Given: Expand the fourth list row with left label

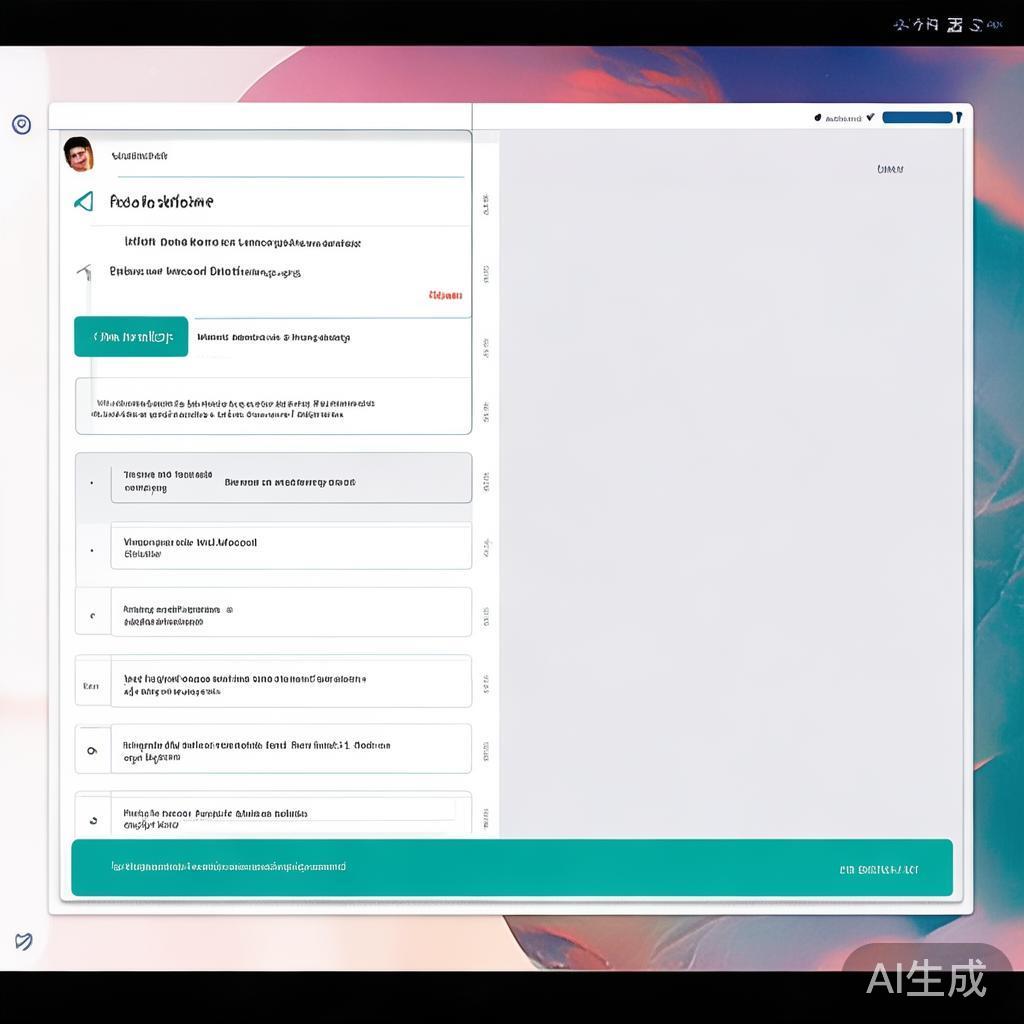Looking at the screenshot, I should [x=91, y=686].
